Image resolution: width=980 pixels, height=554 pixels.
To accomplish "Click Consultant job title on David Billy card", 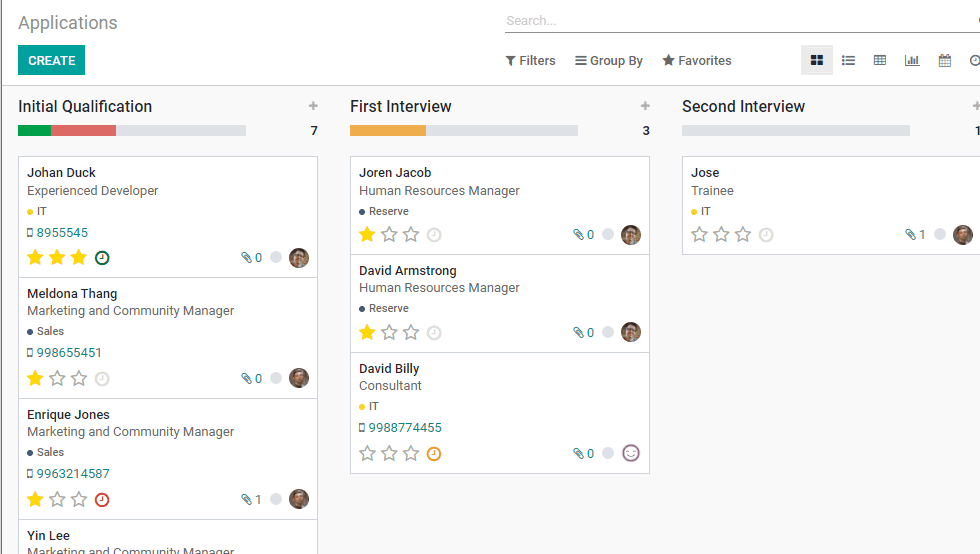I will click(390, 386).
